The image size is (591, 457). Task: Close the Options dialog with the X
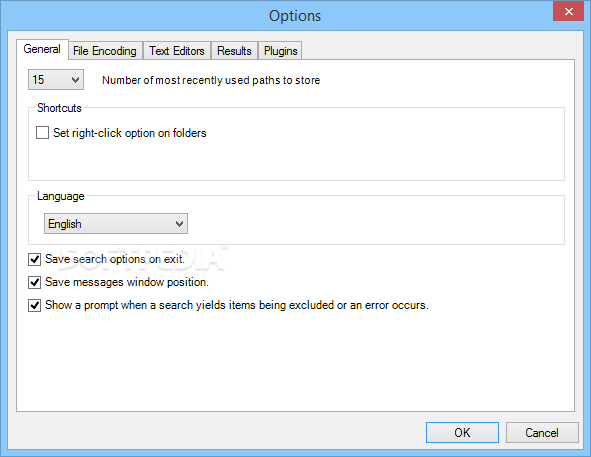568,11
